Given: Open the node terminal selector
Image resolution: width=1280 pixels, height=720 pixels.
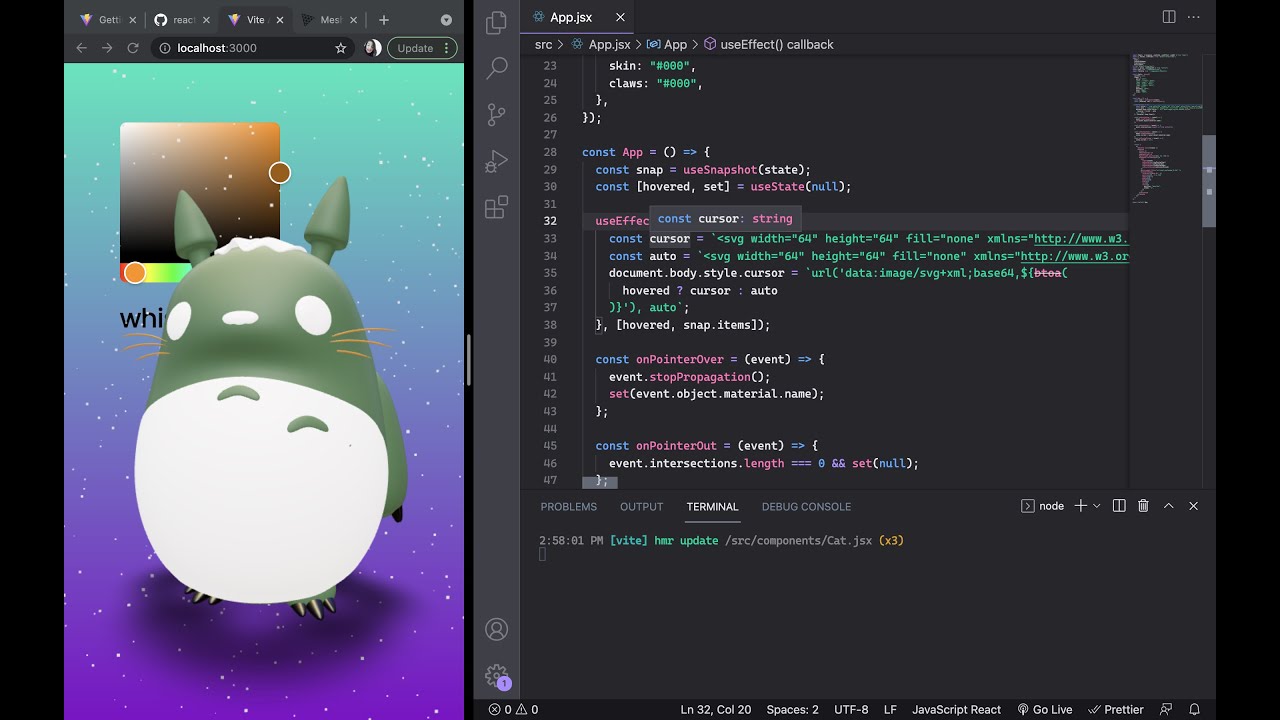Looking at the screenshot, I should point(1042,506).
